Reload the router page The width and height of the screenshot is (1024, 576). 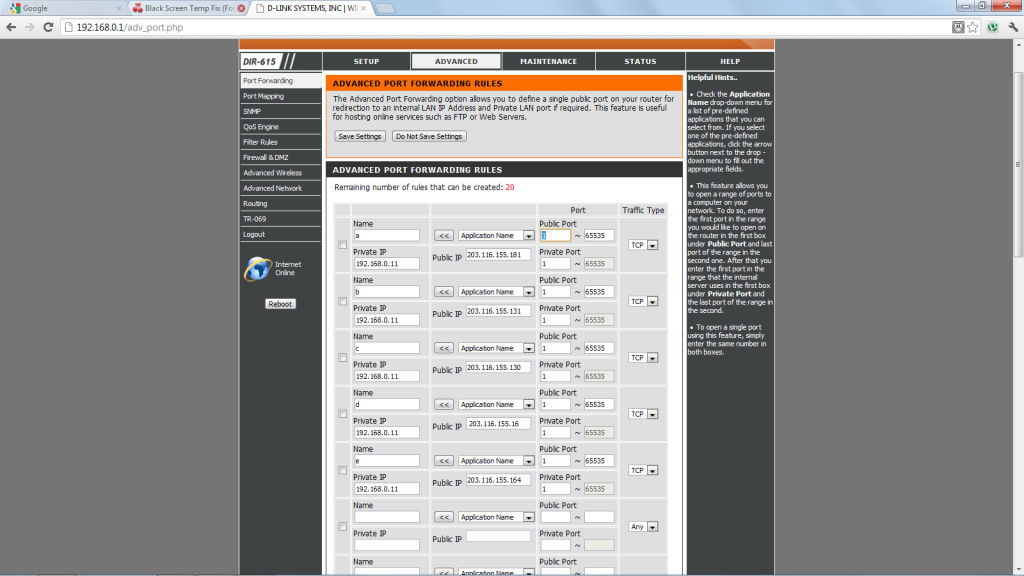click(48, 27)
